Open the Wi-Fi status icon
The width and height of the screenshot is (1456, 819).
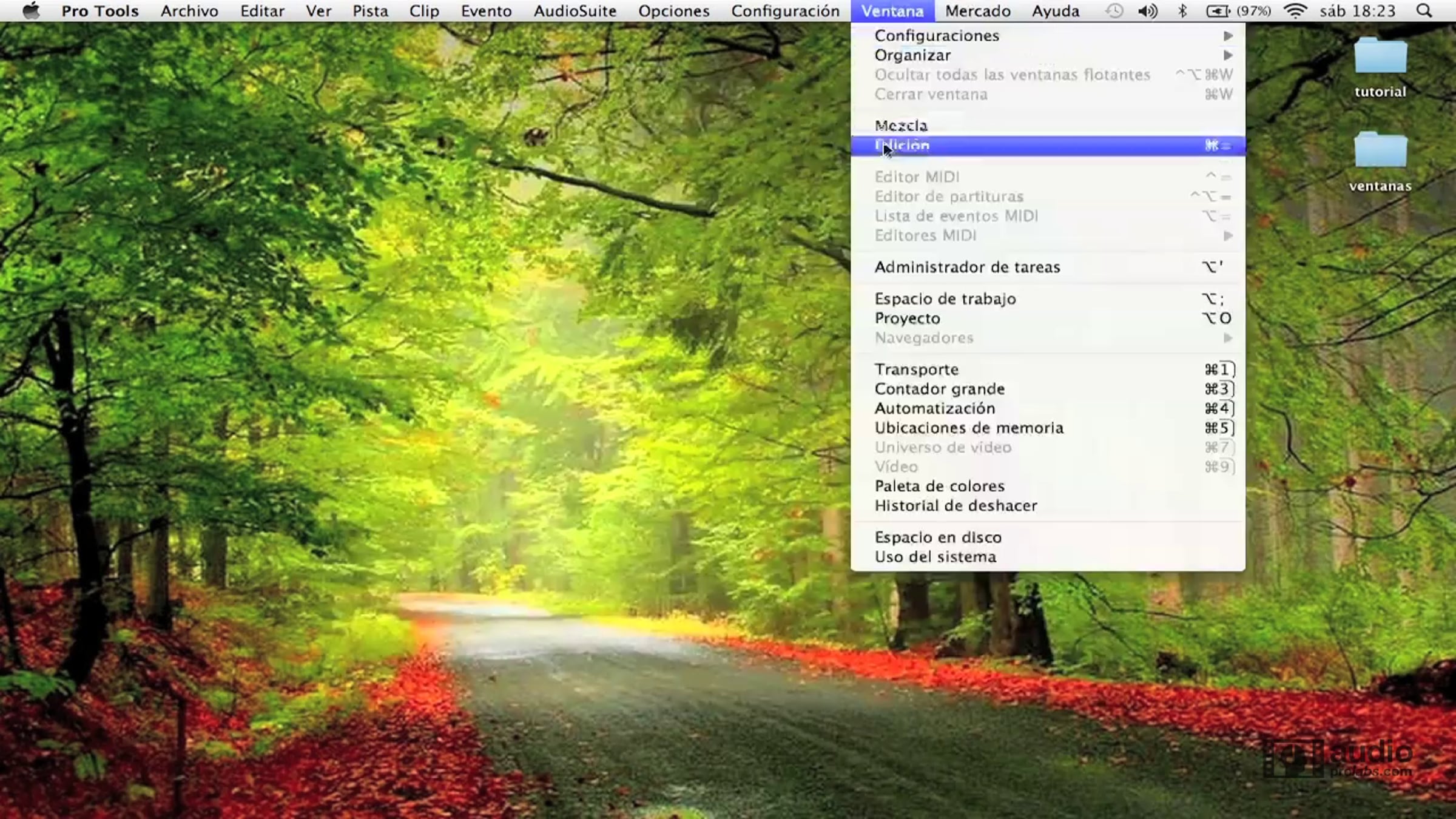point(1295,11)
